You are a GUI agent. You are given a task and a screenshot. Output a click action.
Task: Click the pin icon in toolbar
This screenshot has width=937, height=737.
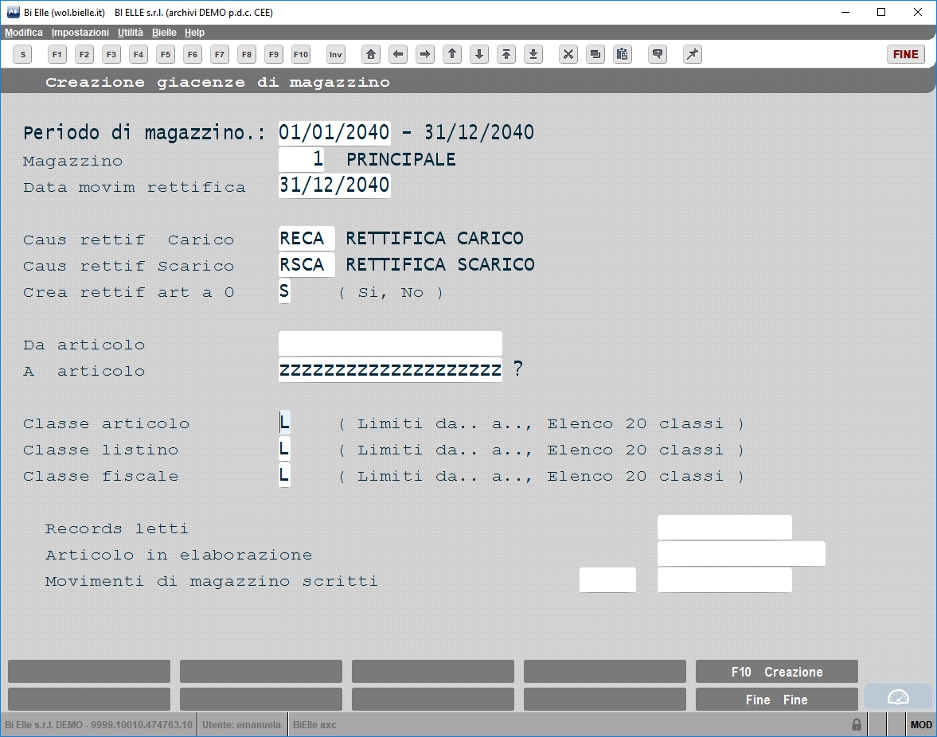(x=692, y=54)
